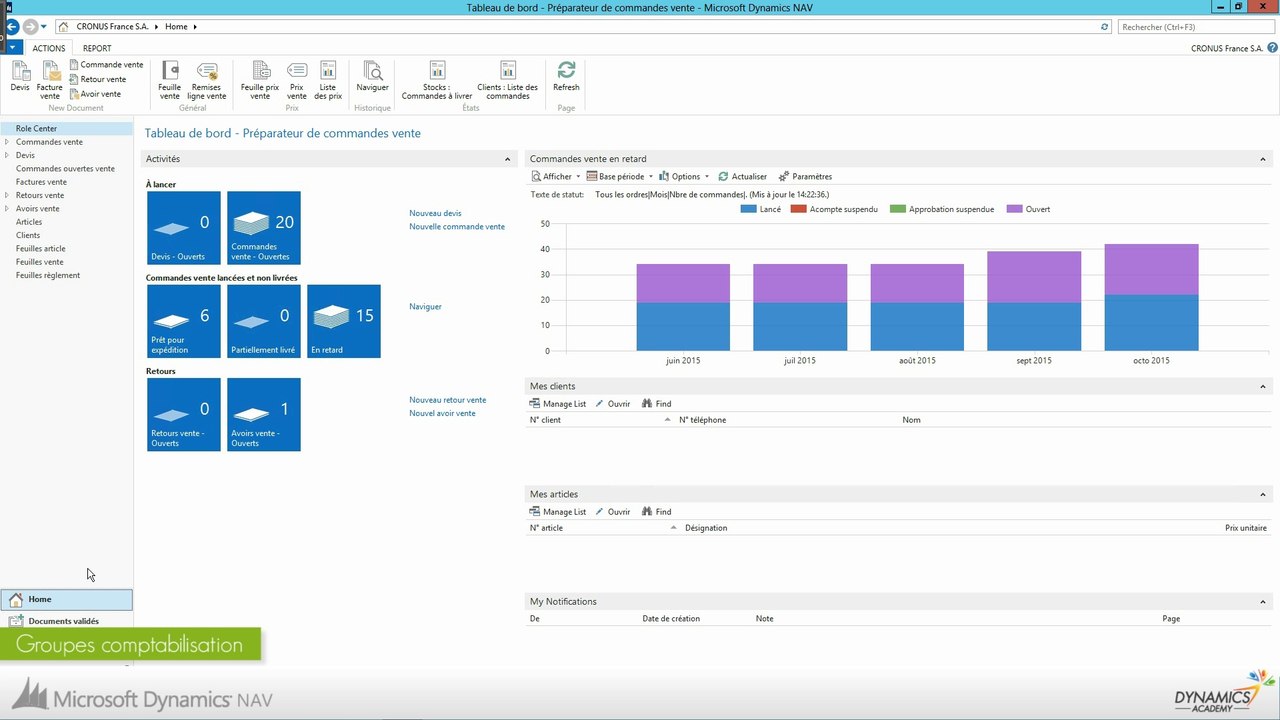
Task: Go forward with the forward arrow
Action: [30, 26]
